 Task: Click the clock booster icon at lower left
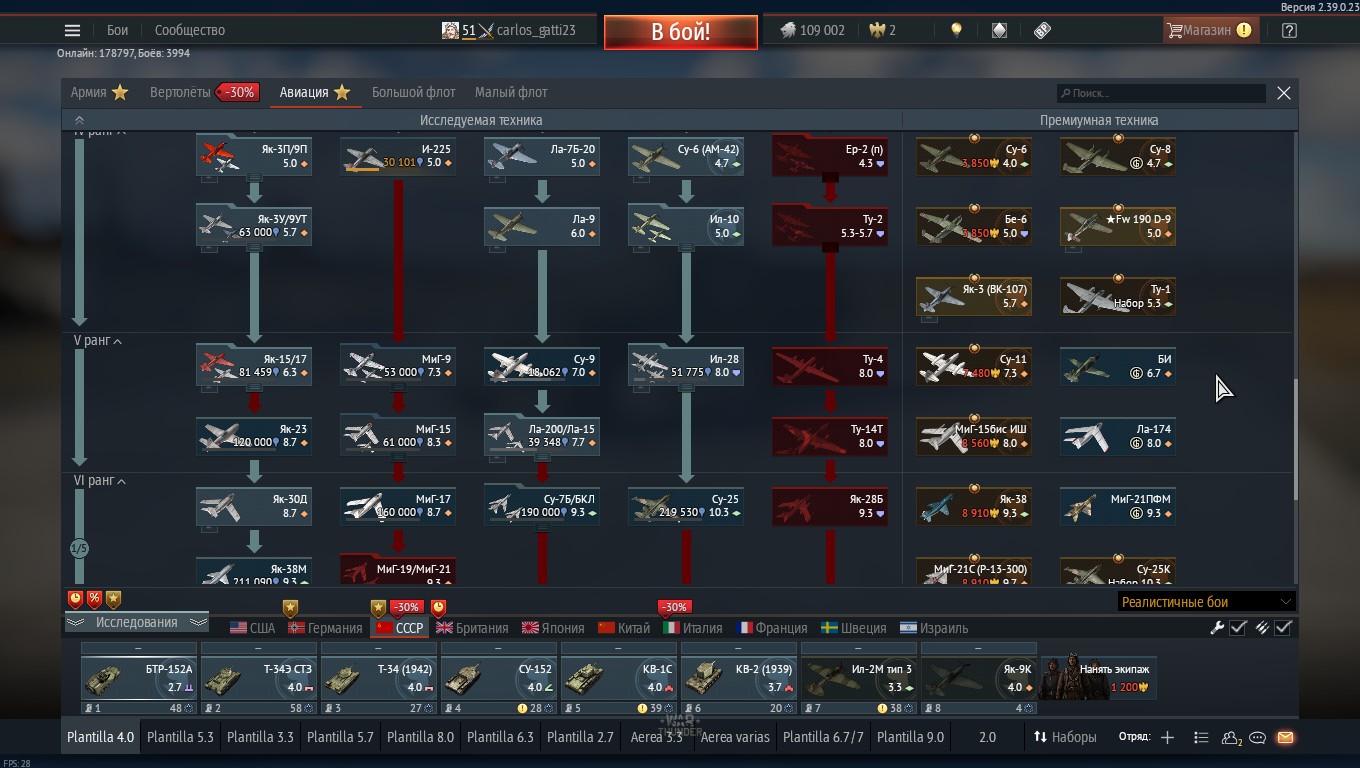click(75, 599)
